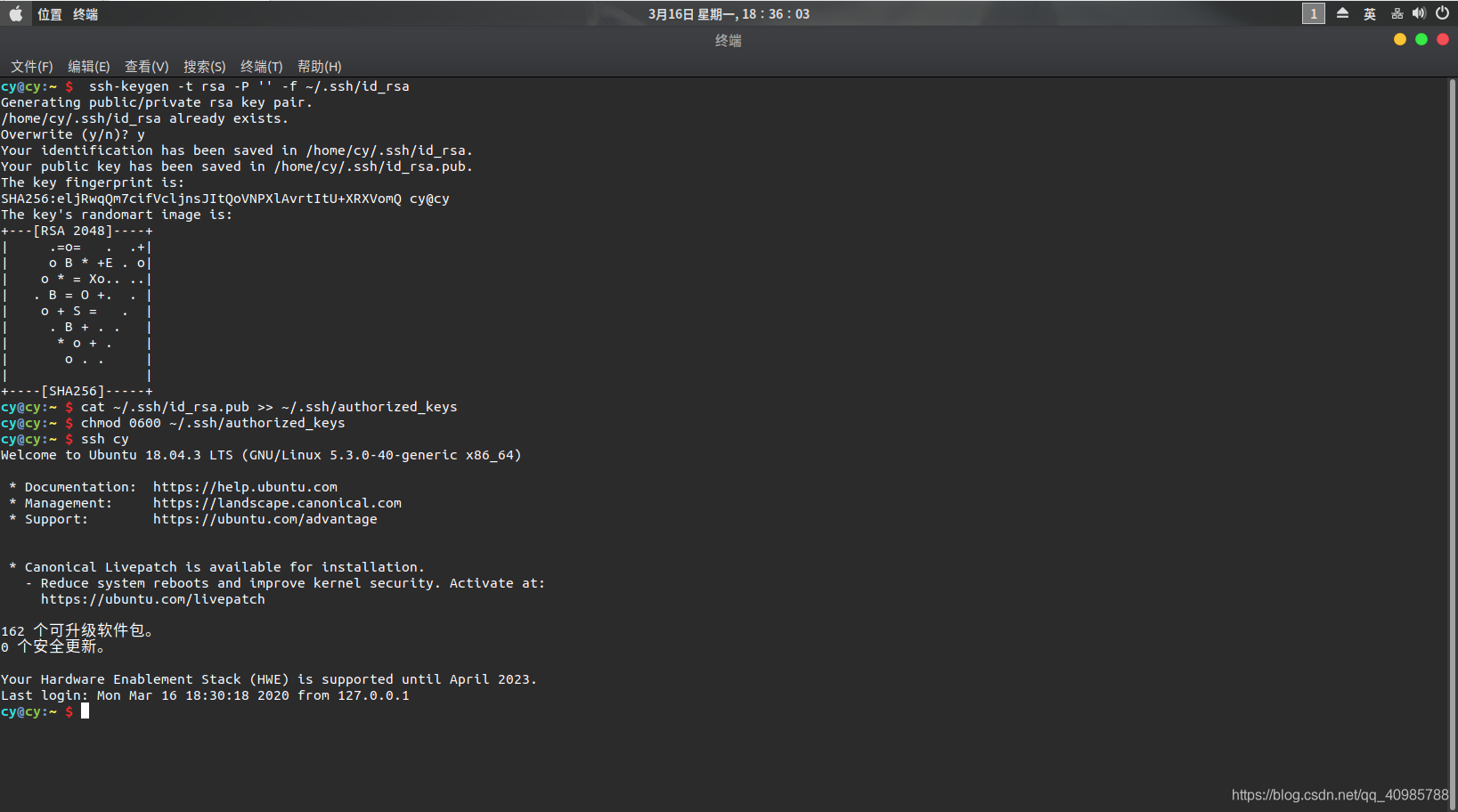
Task: Open the Apple logo system menu
Action: (x=16, y=13)
